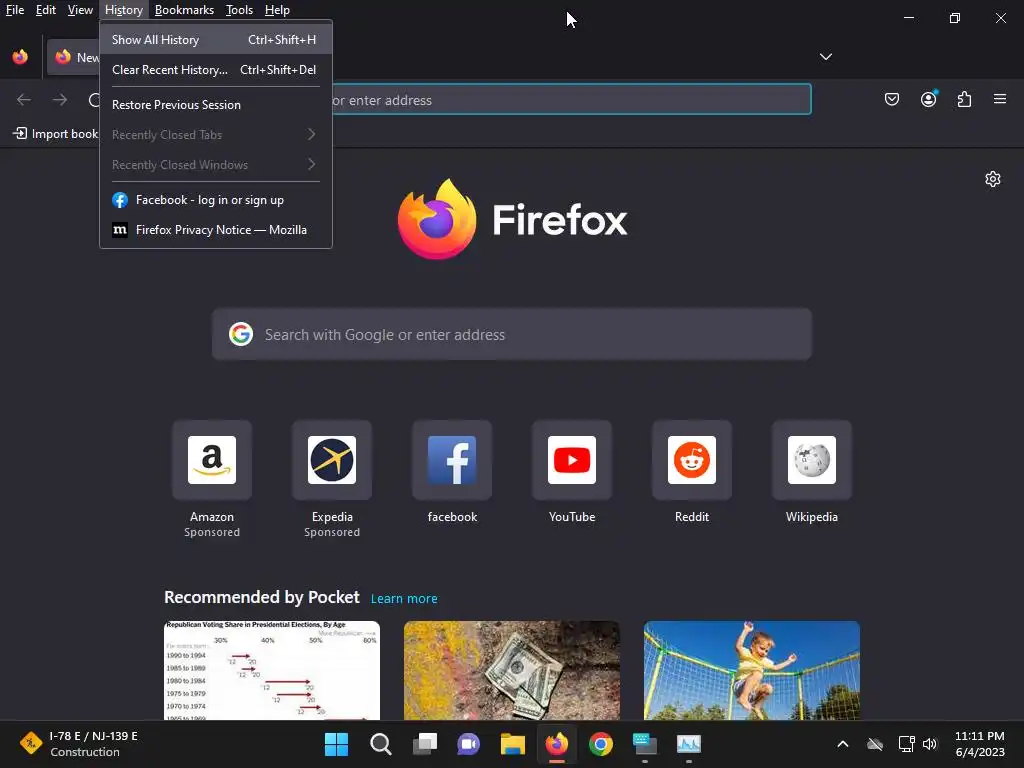Open taskbar Search magnifier

tap(381, 744)
